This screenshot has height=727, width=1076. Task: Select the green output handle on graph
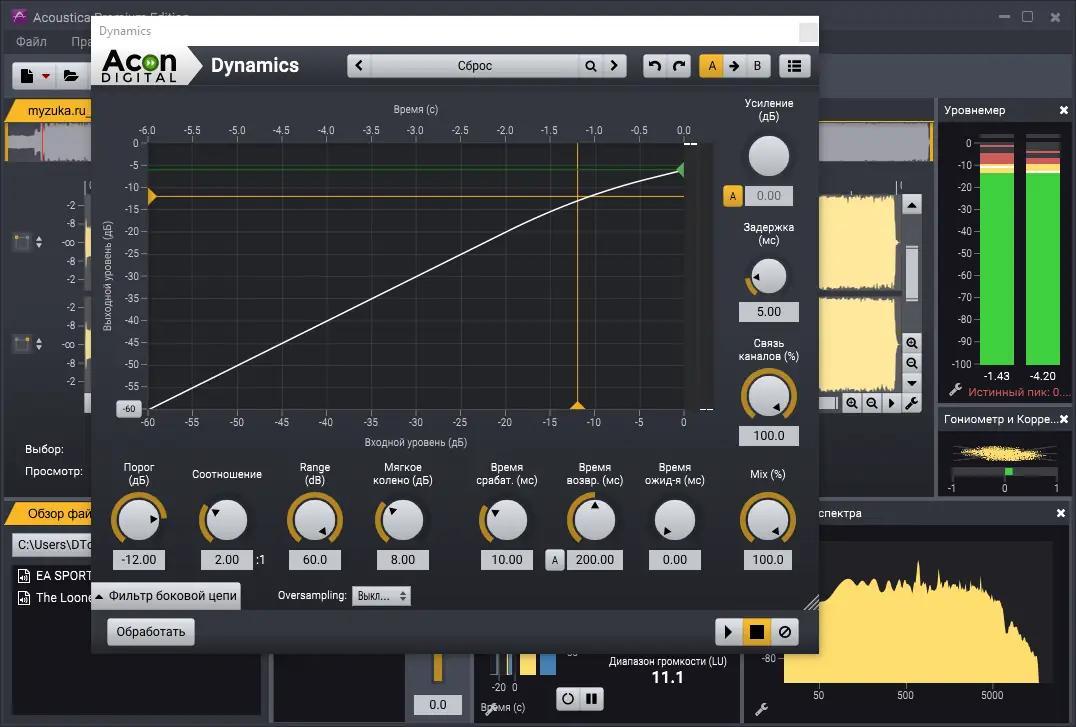point(680,169)
